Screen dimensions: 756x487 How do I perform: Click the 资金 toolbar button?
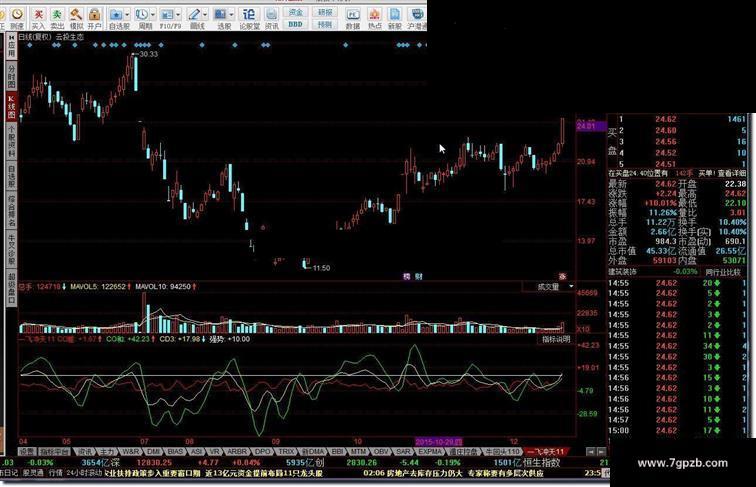tap(296, 13)
